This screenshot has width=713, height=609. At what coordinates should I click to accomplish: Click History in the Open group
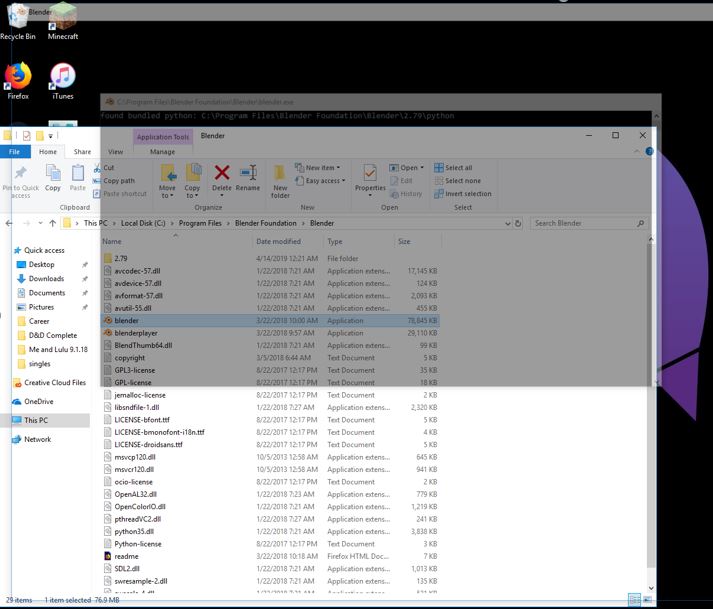[x=406, y=194]
